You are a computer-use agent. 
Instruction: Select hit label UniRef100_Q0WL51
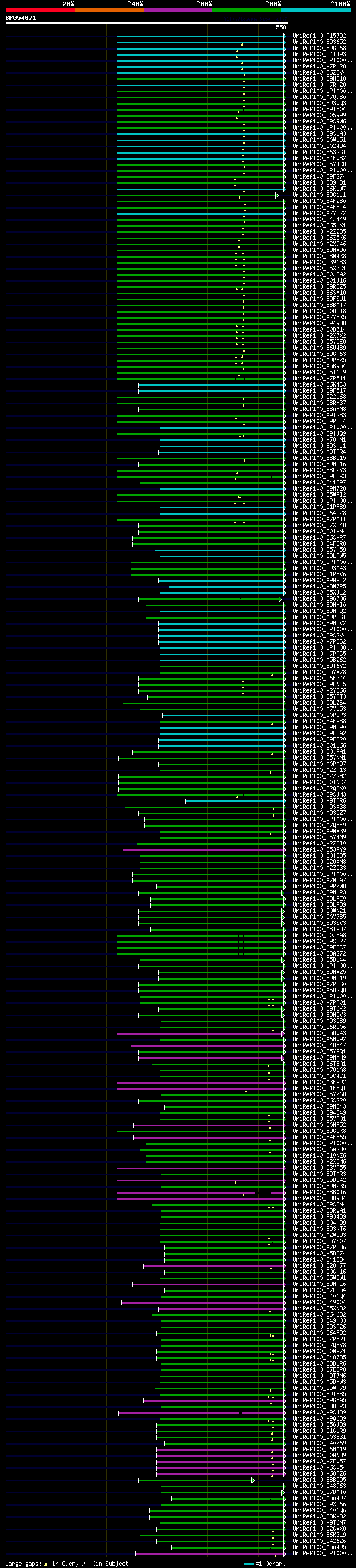319,140
